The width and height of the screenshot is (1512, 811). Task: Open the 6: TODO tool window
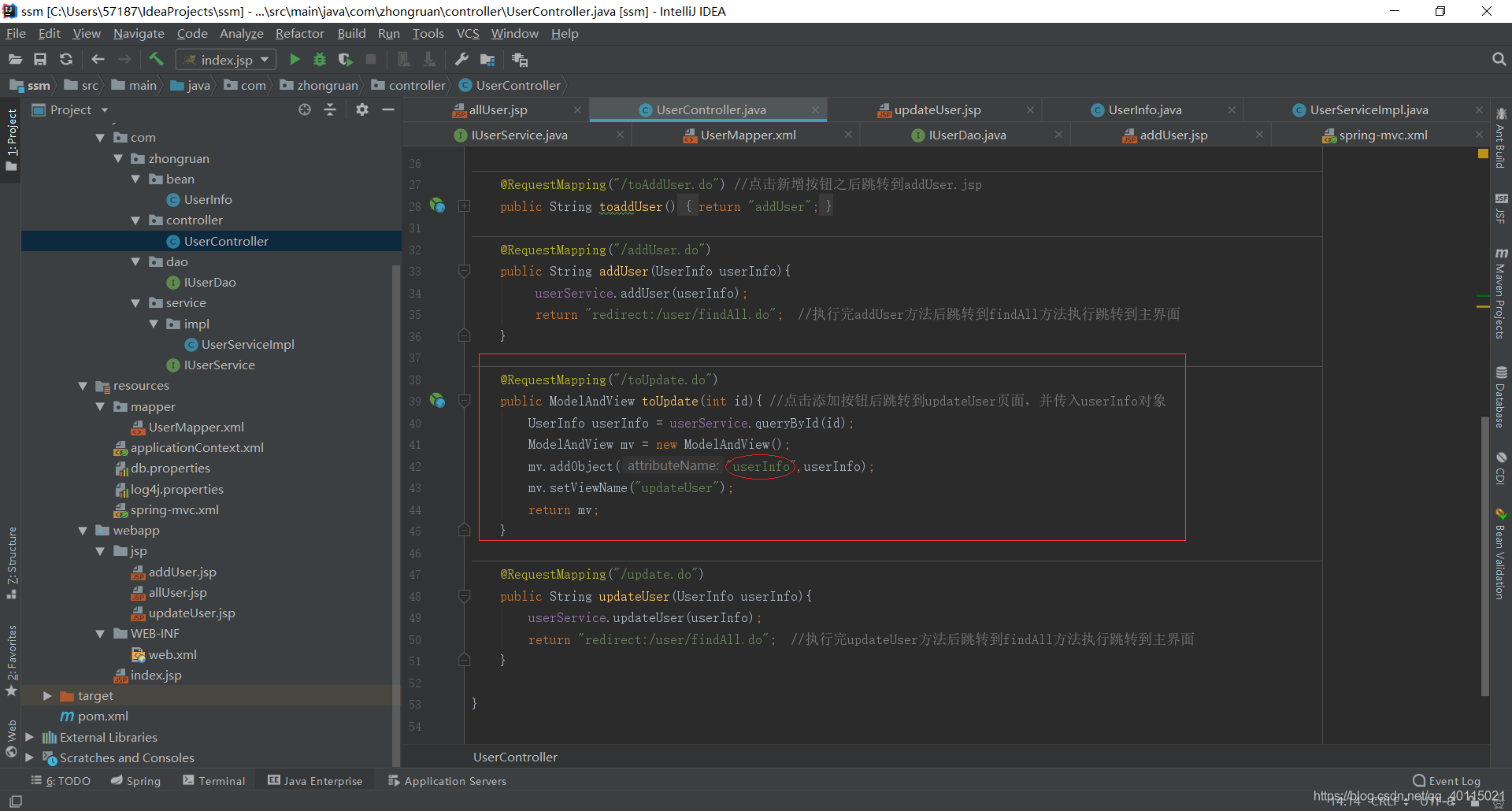[61, 781]
